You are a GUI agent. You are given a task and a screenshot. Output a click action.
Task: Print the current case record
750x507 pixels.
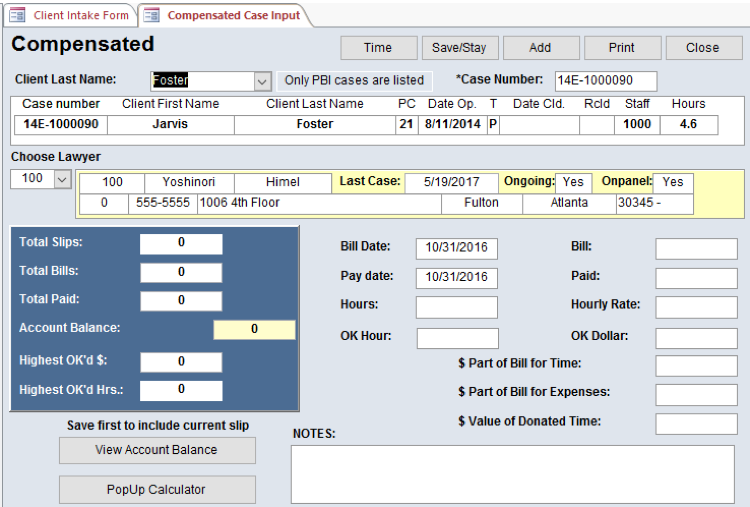pos(621,48)
